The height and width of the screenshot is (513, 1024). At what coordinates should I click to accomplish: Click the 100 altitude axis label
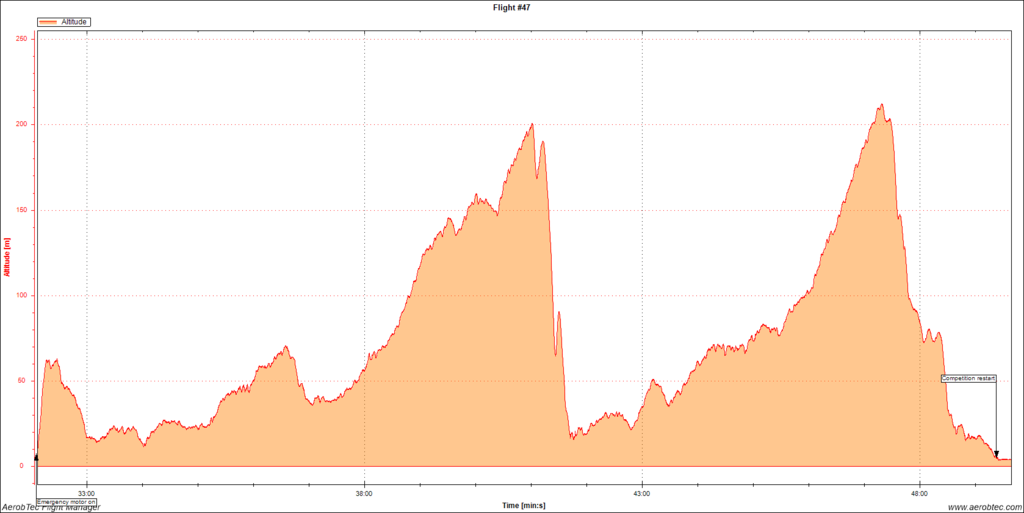(x=21, y=296)
